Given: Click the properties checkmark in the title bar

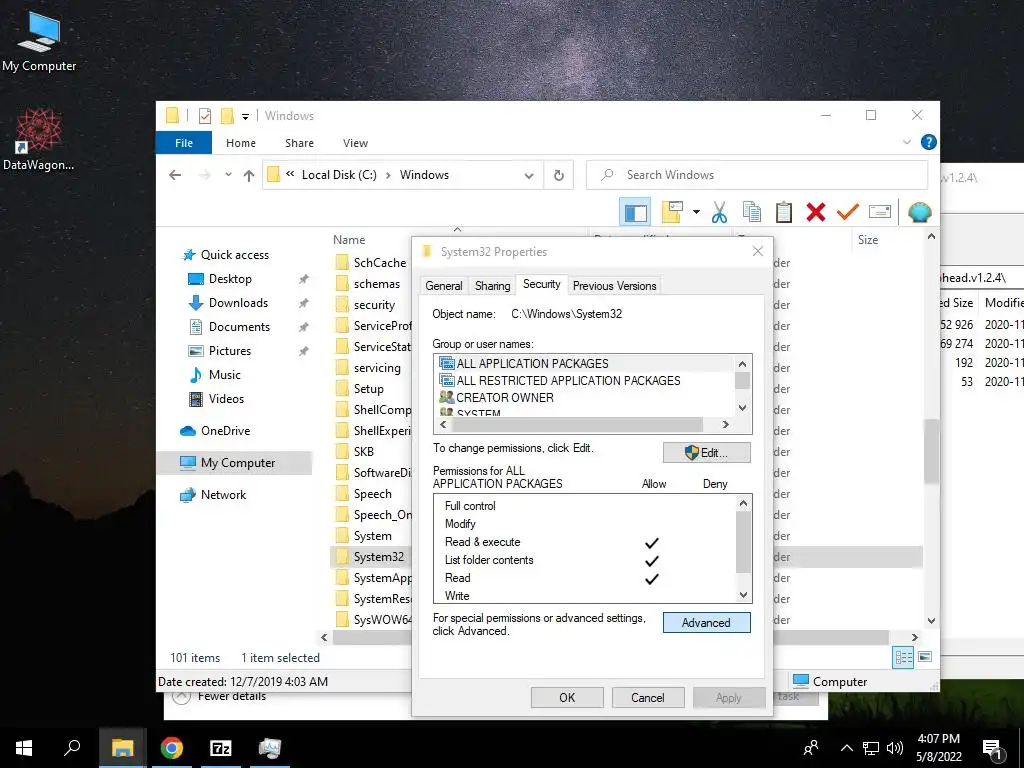Looking at the screenshot, I should coord(204,116).
